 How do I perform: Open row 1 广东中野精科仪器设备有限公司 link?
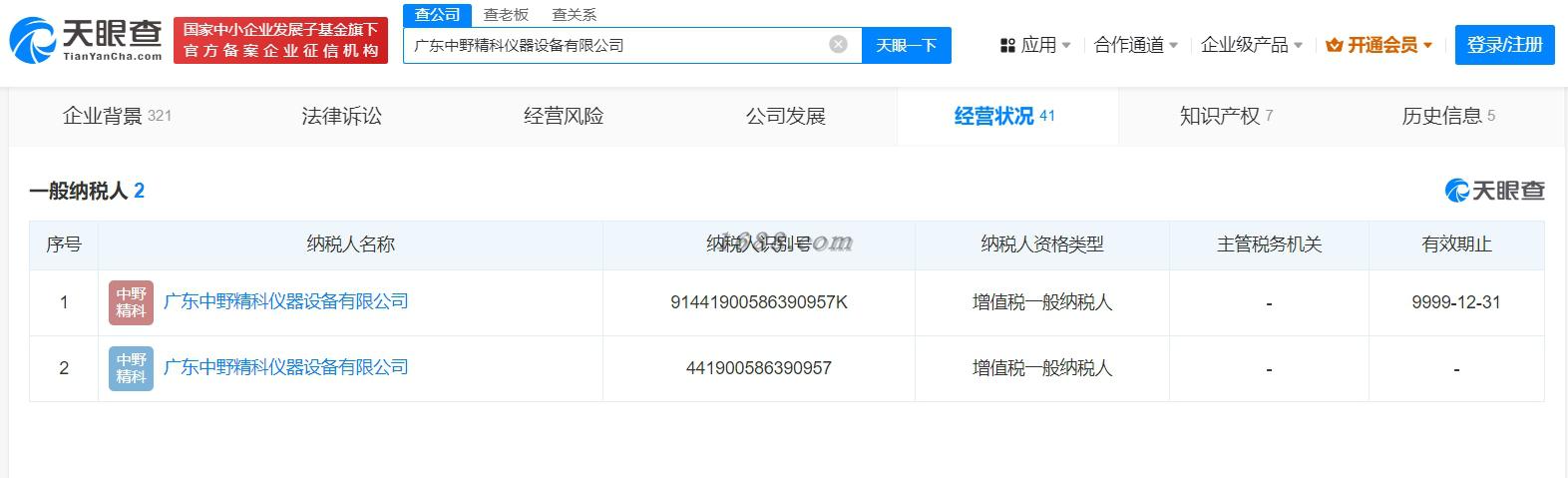[286, 301]
